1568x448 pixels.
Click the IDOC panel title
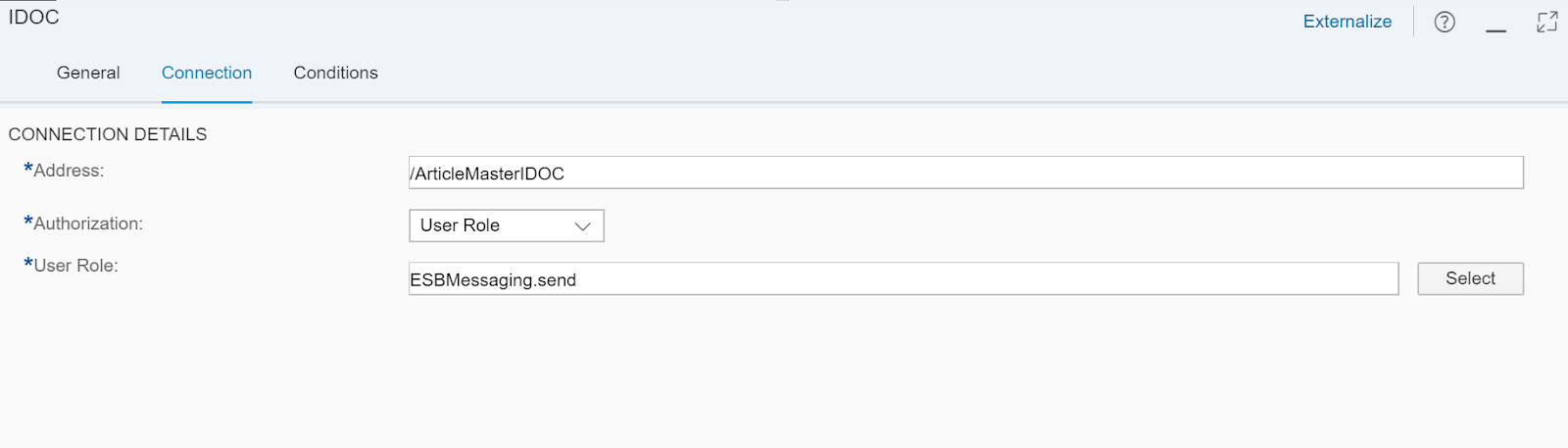(x=34, y=17)
